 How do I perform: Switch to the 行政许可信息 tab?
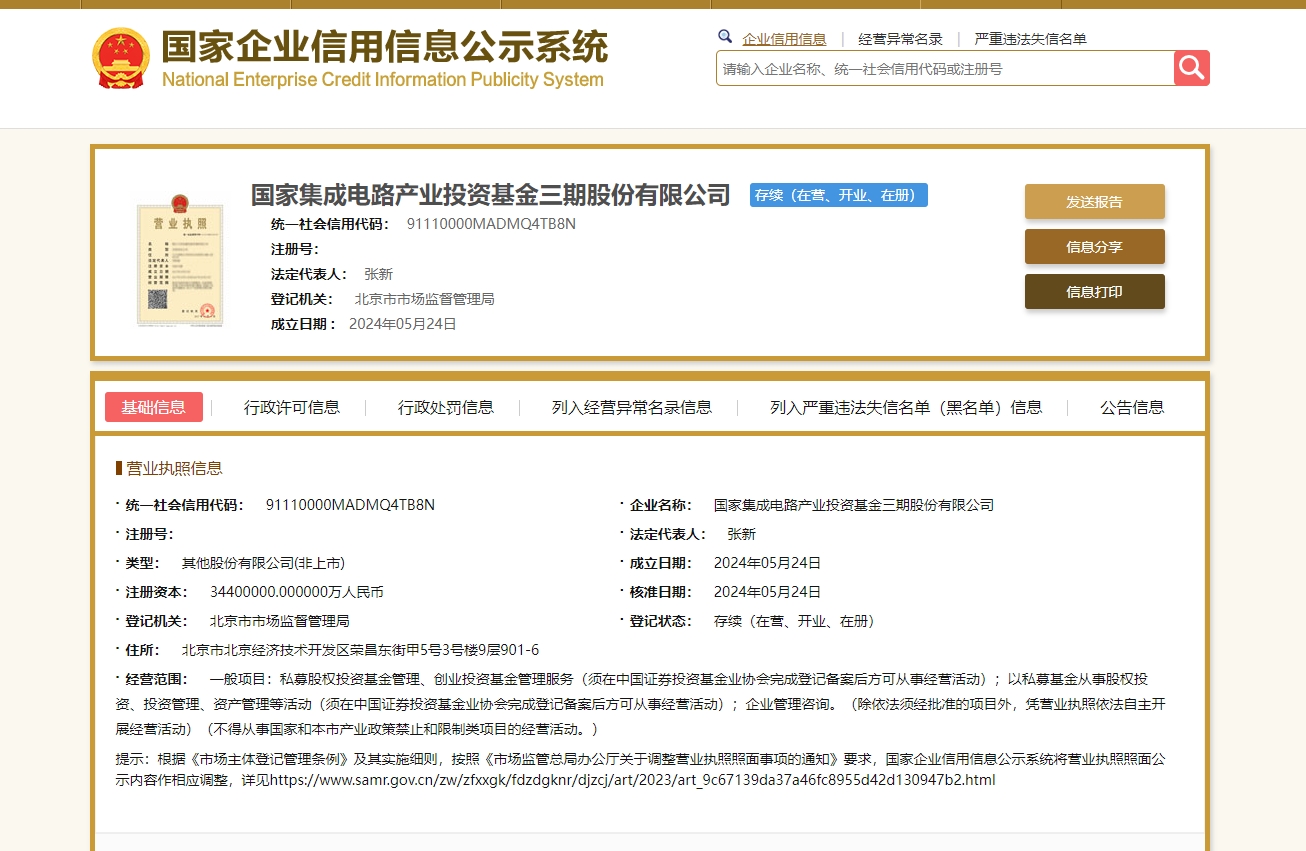(x=293, y=407)
